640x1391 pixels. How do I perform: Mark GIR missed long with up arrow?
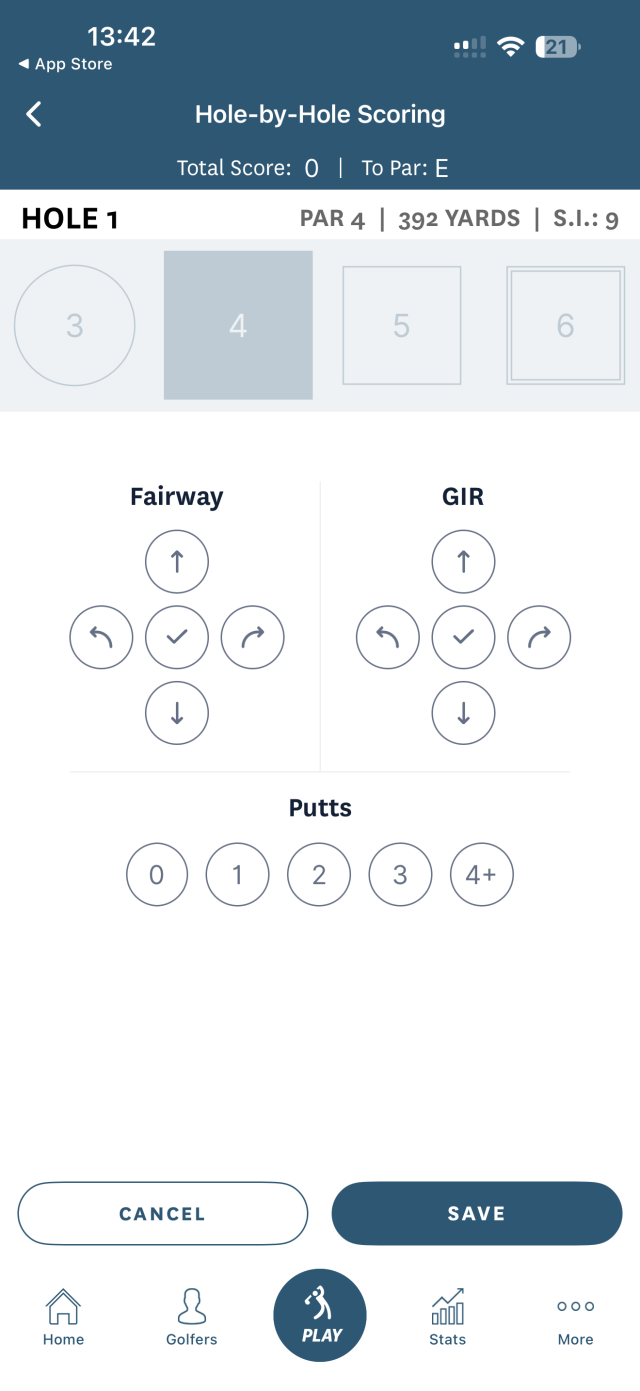pyautogui.click(x=463, y=562)
